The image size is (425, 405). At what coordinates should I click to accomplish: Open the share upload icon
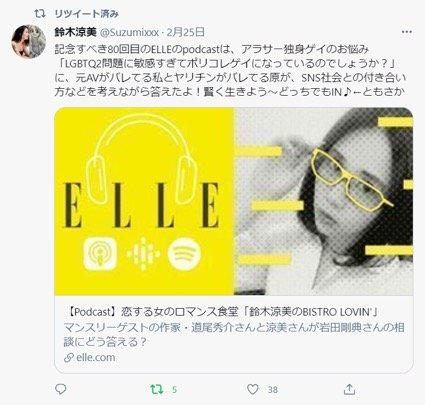pos(349,389)
